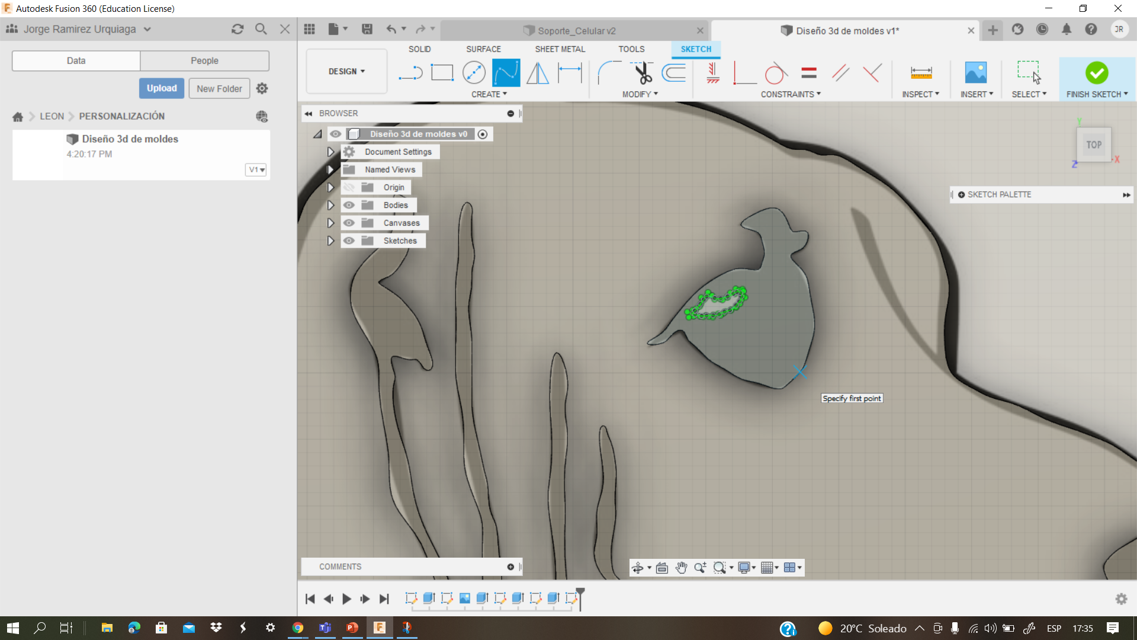Open the DESIGN workspace dropdown
Screen dimensions: 1137x640
[347, 72]
